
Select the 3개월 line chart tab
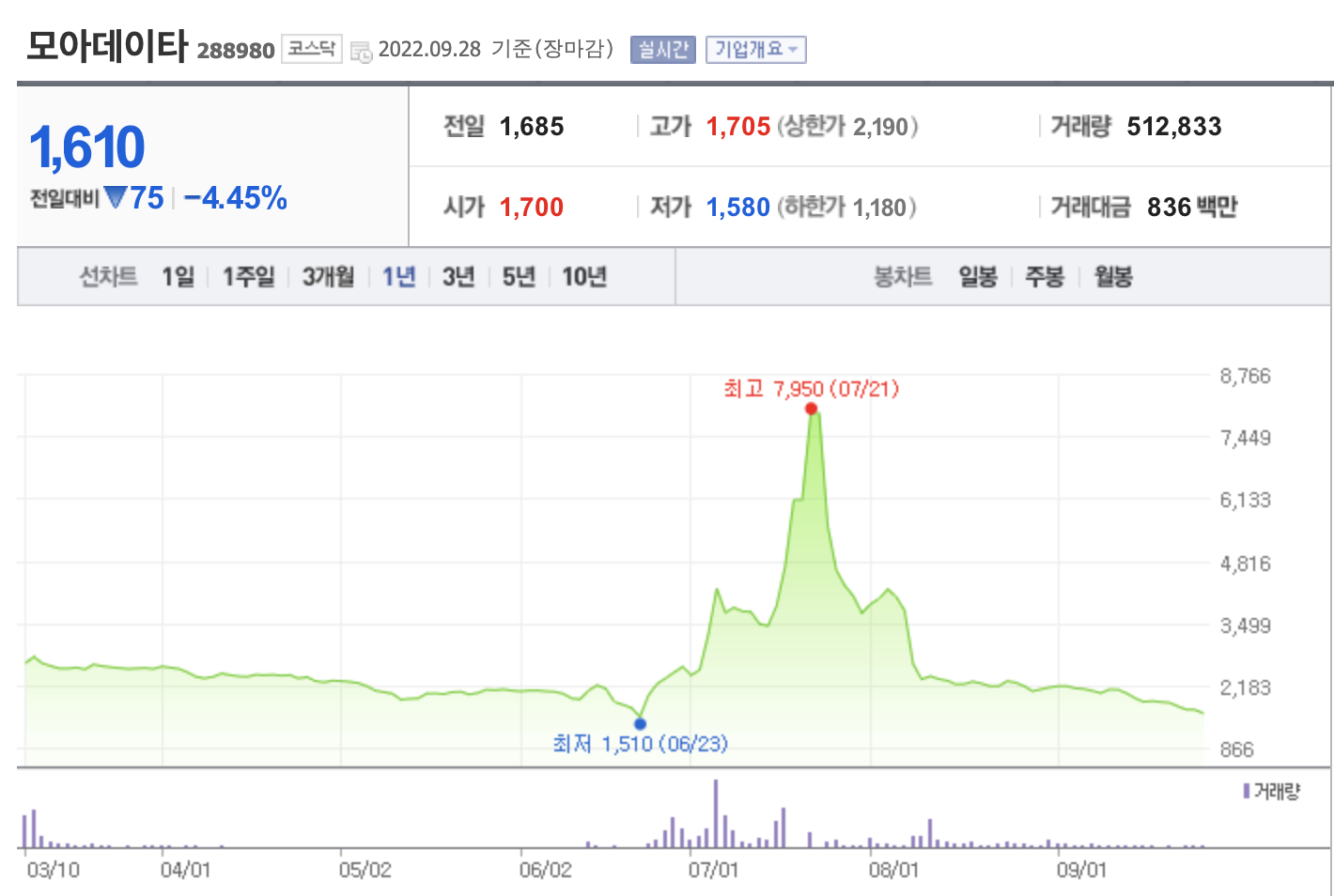point(328,276)
